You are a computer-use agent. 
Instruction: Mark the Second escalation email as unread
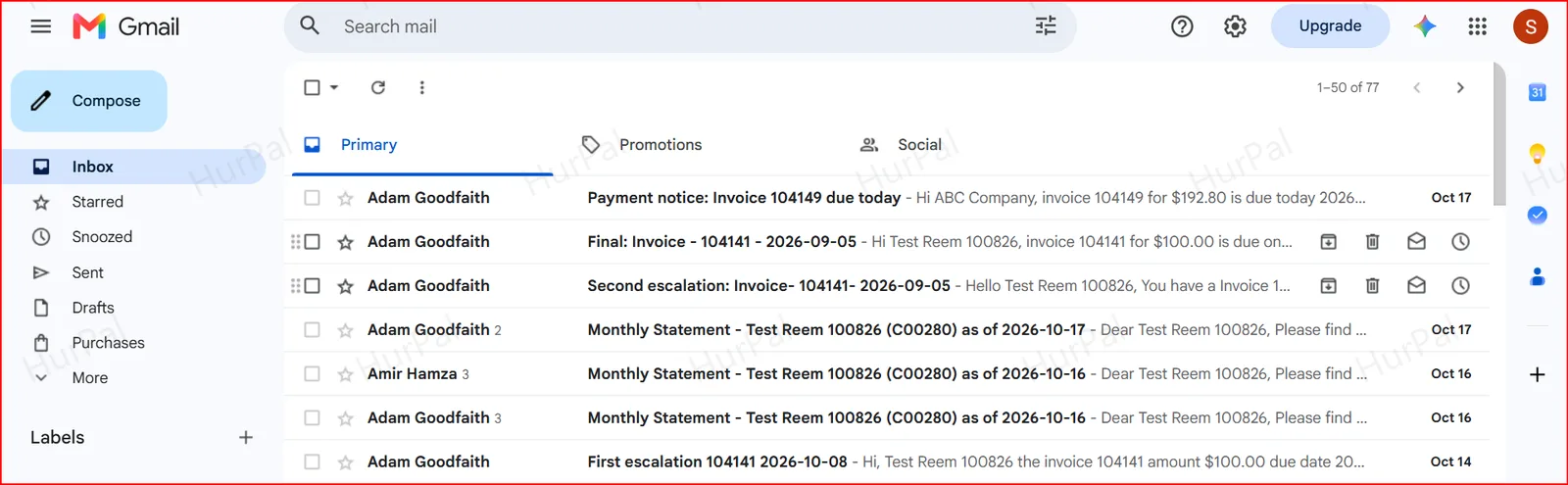pos(1416,285)
